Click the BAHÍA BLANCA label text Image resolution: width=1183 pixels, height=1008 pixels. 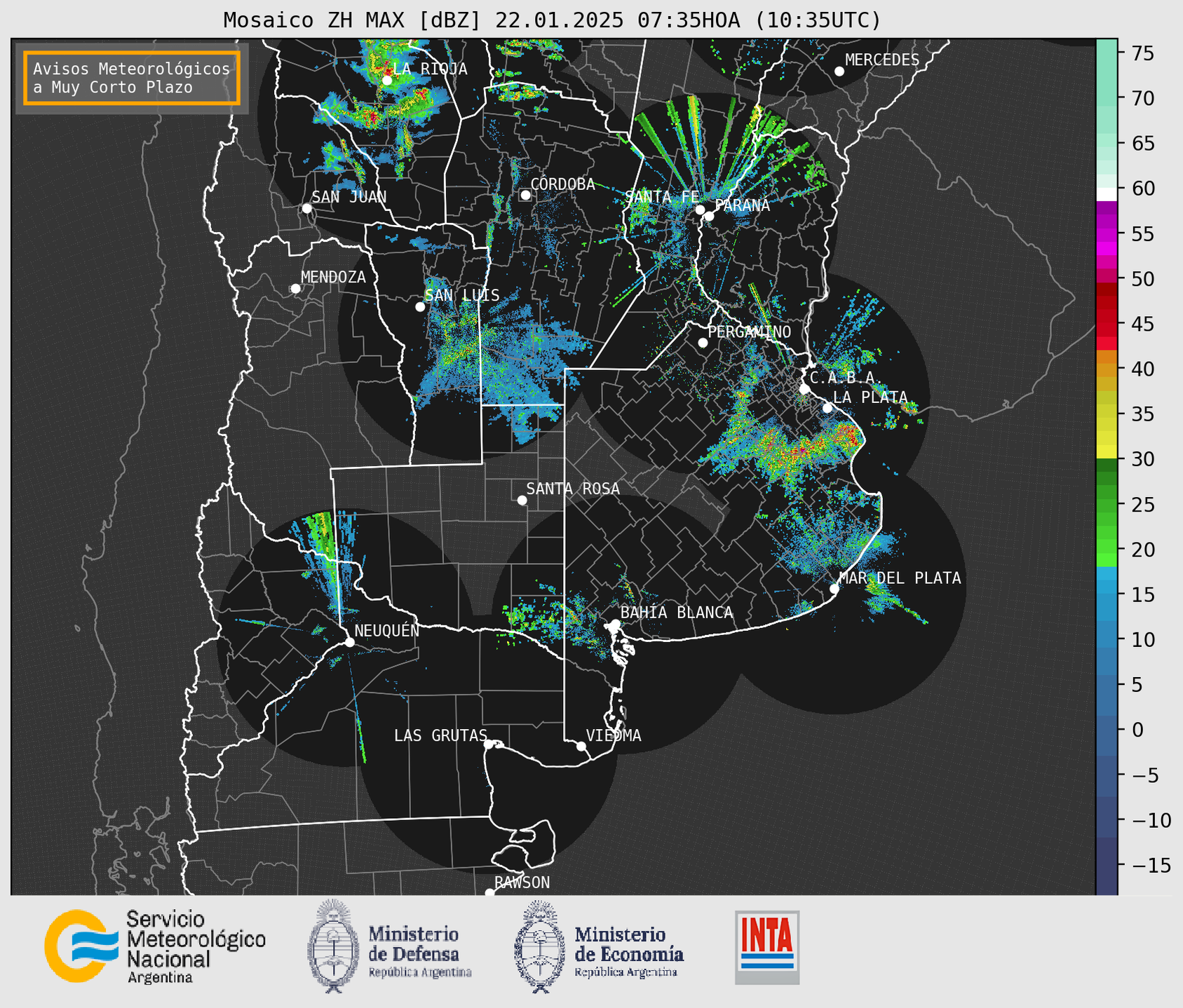pos(677,613)
